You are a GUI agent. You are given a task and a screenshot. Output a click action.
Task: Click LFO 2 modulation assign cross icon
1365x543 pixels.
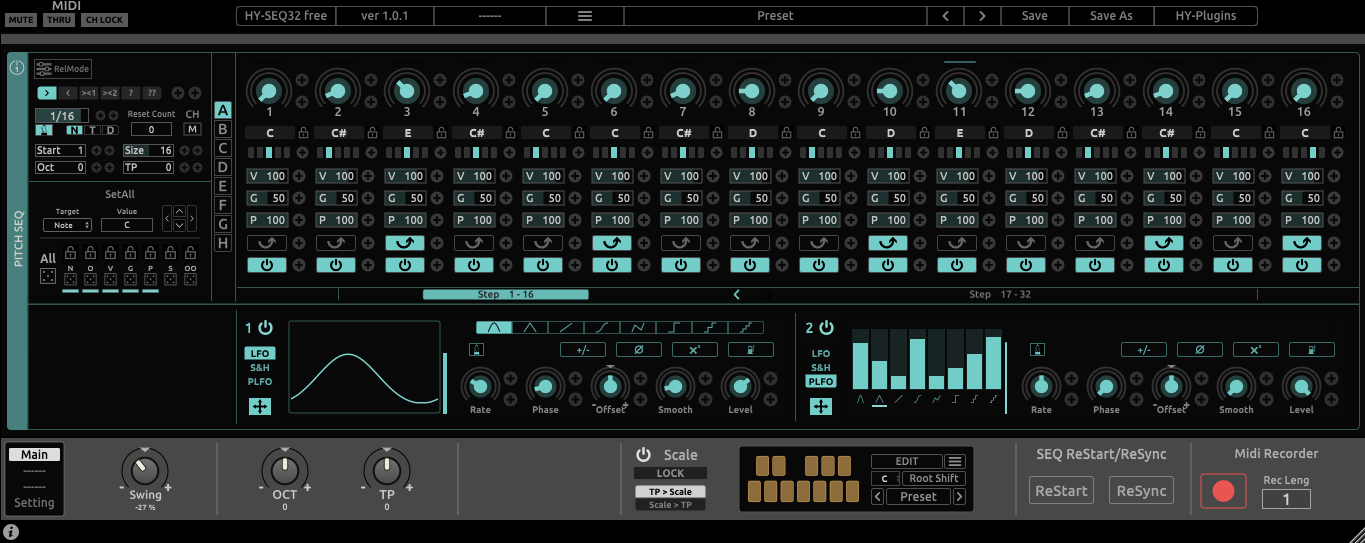click(x=821, y=406)
